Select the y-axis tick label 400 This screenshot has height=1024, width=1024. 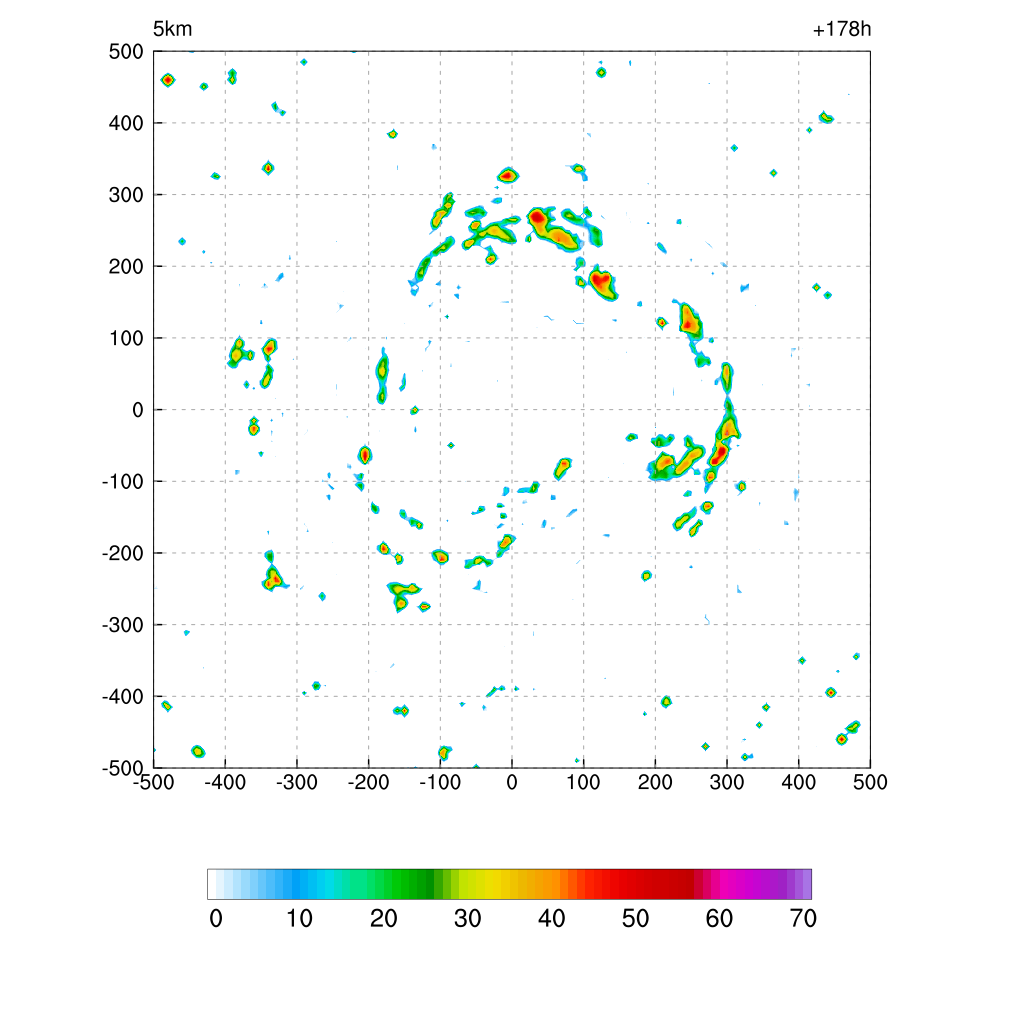pyautogui.click(x=126, y=123)
